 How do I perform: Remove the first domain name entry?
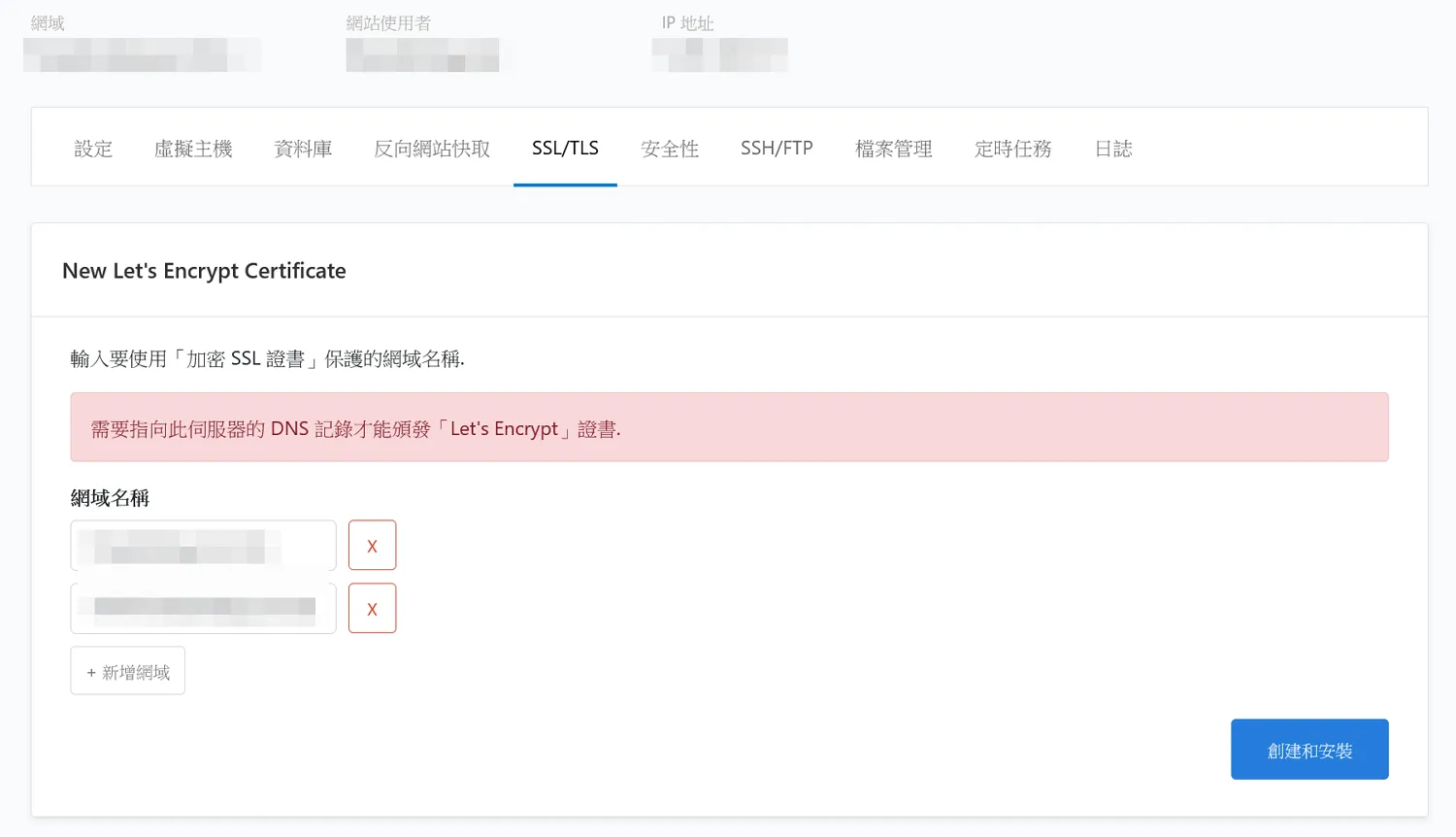tap(372, 546)
